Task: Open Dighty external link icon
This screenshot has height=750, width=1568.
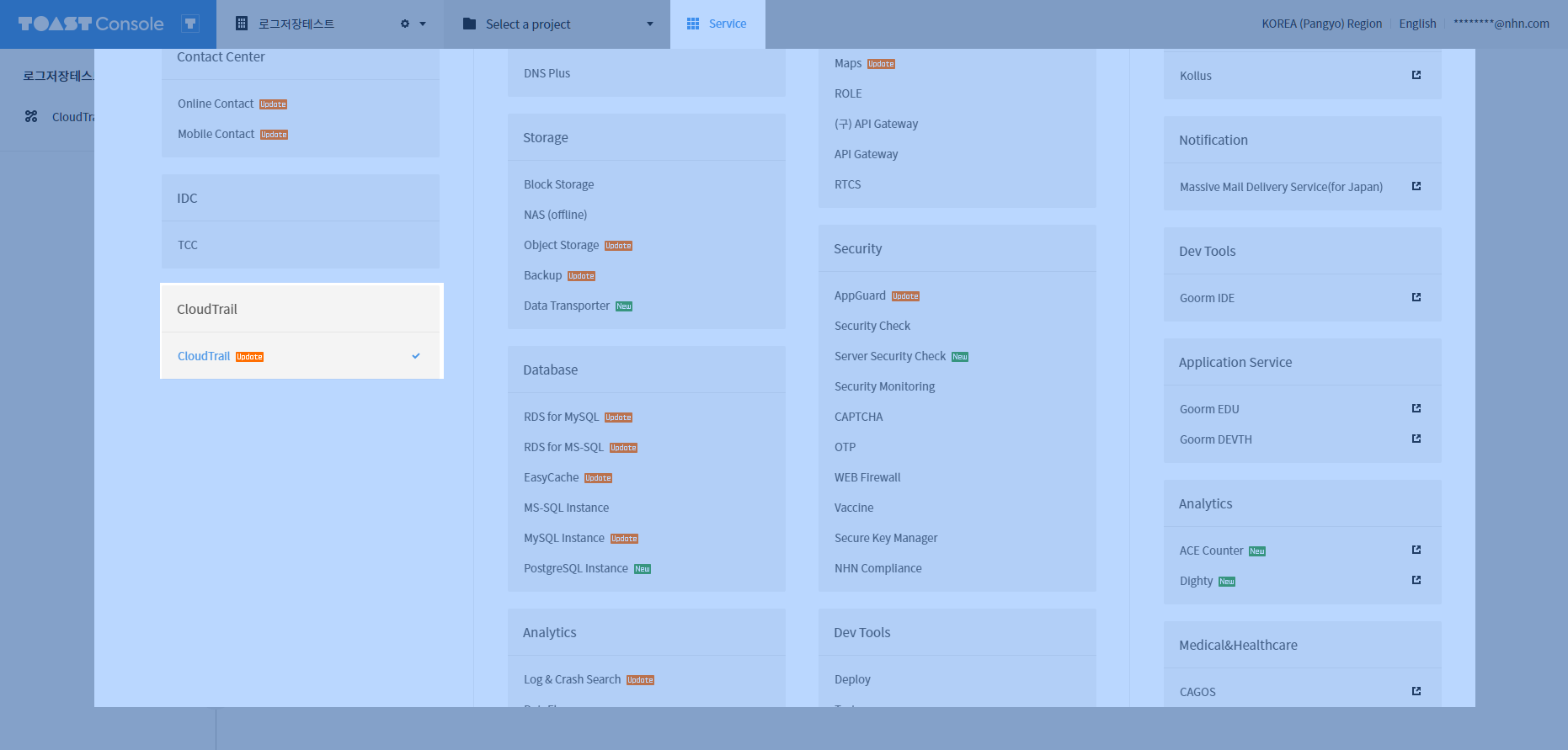Action: coord(1416,580)
